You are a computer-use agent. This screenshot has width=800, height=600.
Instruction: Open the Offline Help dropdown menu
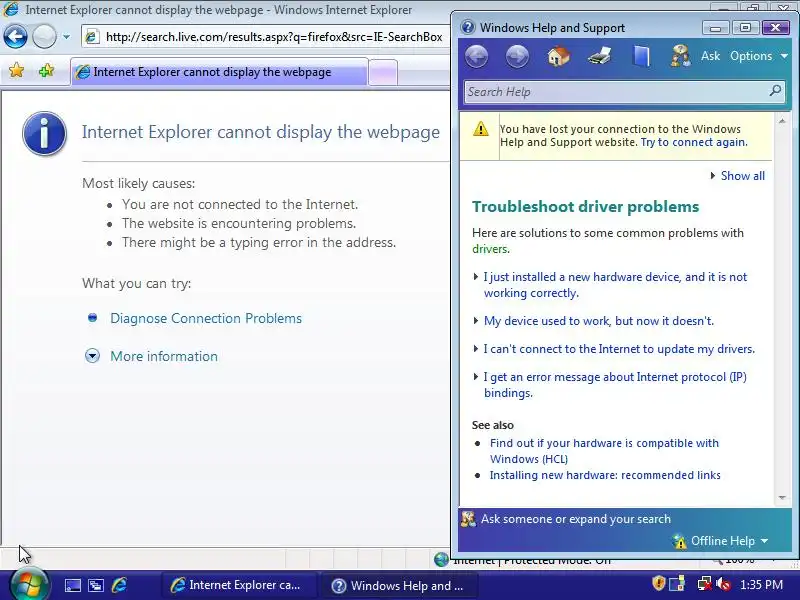[721, 541]
